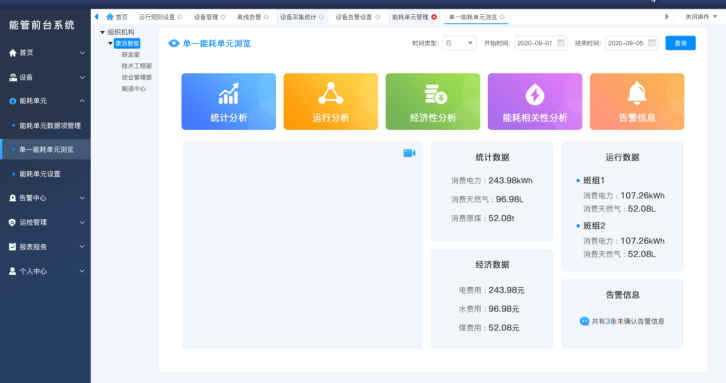The width and height of the screenshot is (726, 383).
Task: Click sidebar 首页 home icon
Action: click(13, 53)
